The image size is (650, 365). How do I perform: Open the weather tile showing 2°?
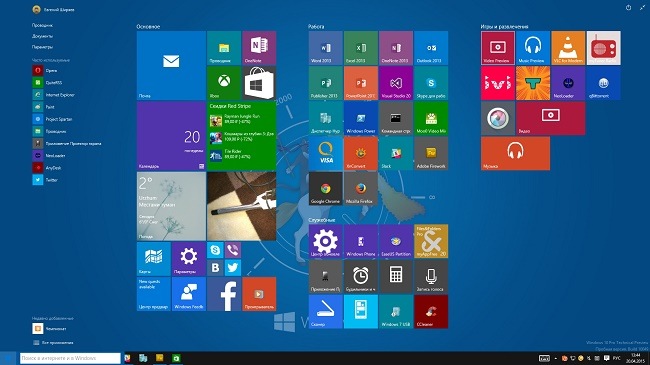(171, 207)
